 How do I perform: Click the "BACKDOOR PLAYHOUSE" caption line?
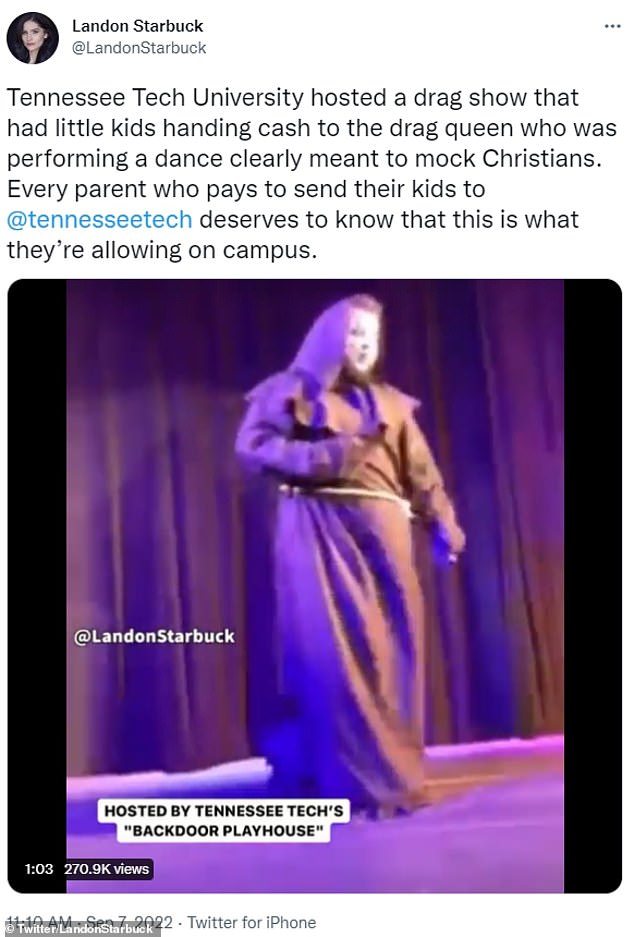click(x=223, y=831)
